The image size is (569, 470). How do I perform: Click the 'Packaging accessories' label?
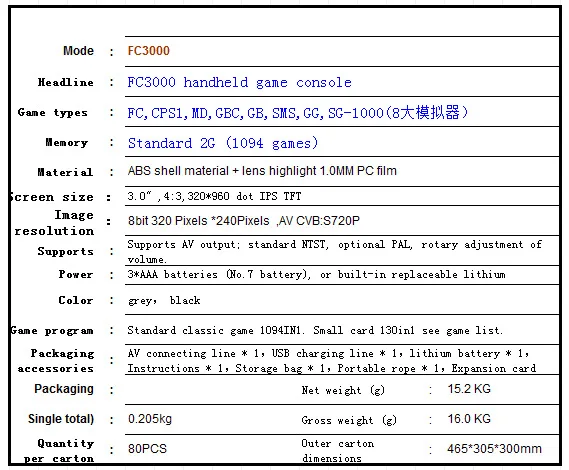[56, 361]
